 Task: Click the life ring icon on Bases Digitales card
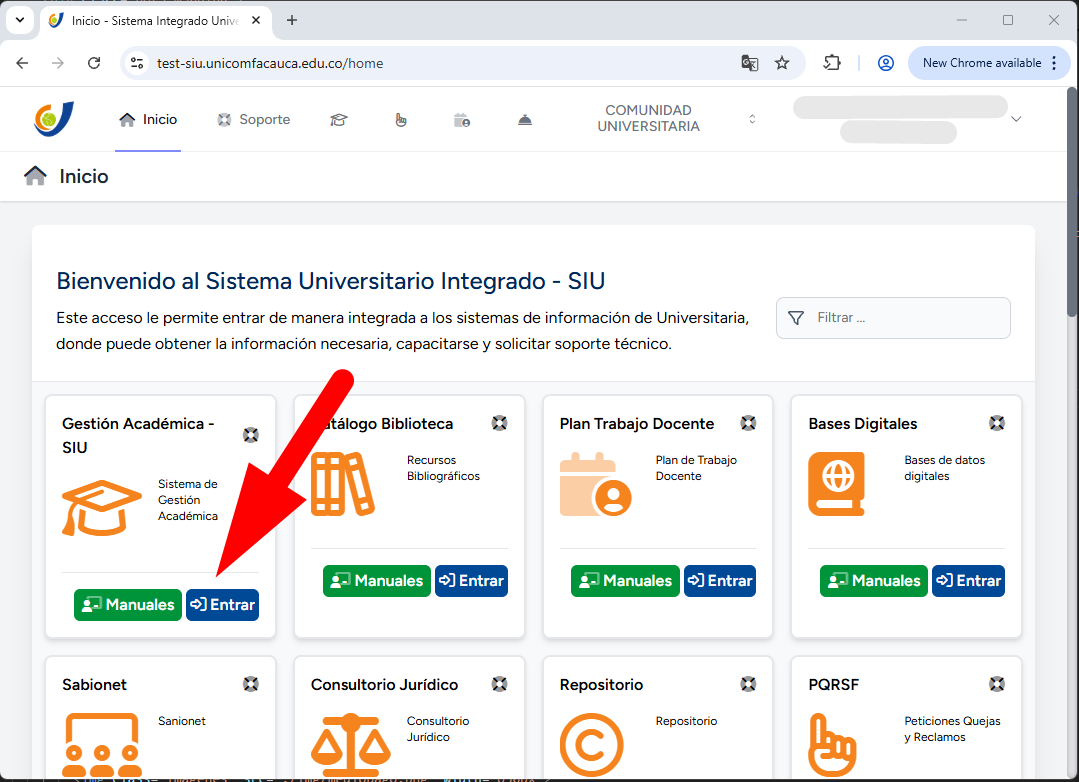pyautogui.click(x=997, y=423)
